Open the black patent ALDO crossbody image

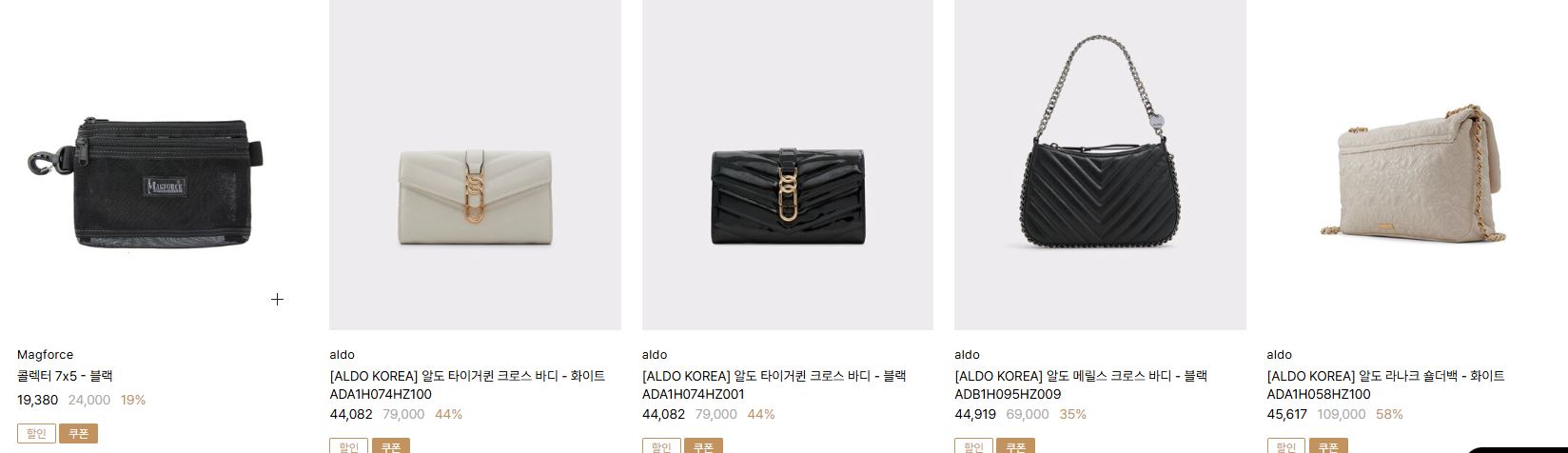click(788, 165)
